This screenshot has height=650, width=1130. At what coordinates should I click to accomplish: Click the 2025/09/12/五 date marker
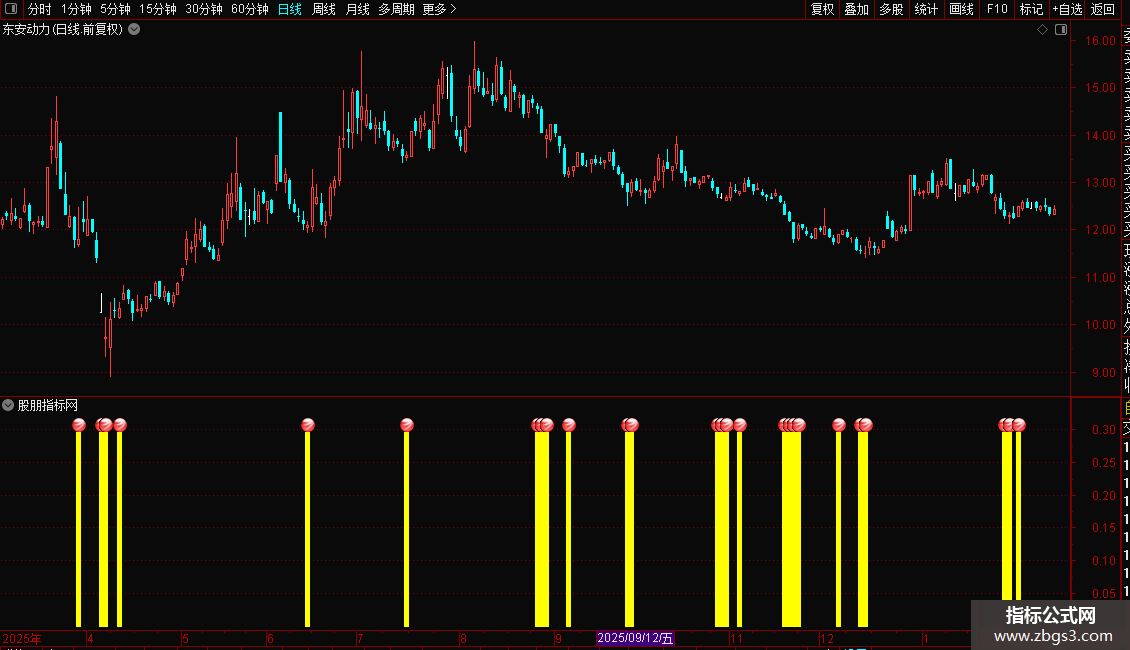[635, 638]
